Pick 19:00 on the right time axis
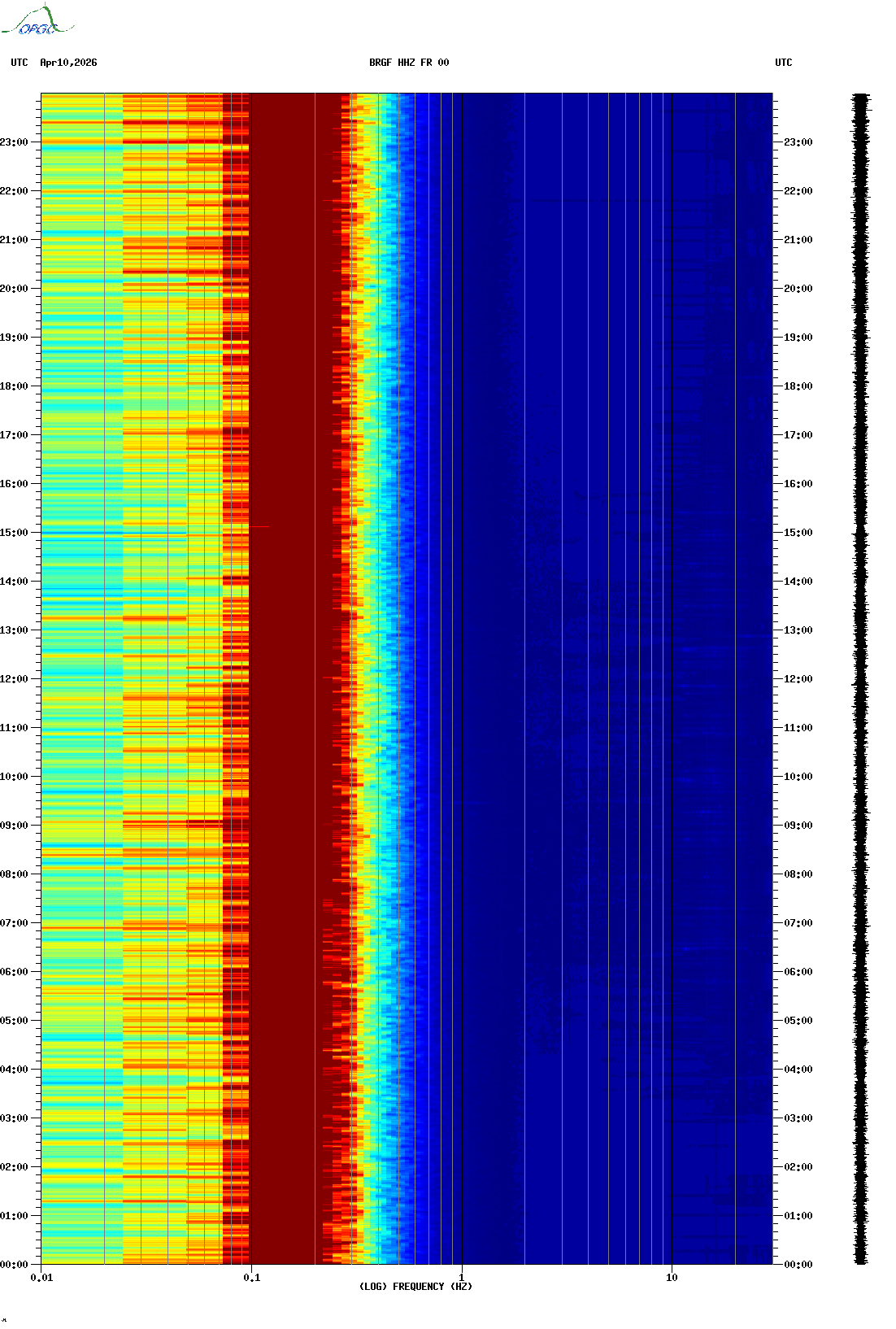This screenshot has height=1329, width=896. pyautogui.click(x=798, y=338)
